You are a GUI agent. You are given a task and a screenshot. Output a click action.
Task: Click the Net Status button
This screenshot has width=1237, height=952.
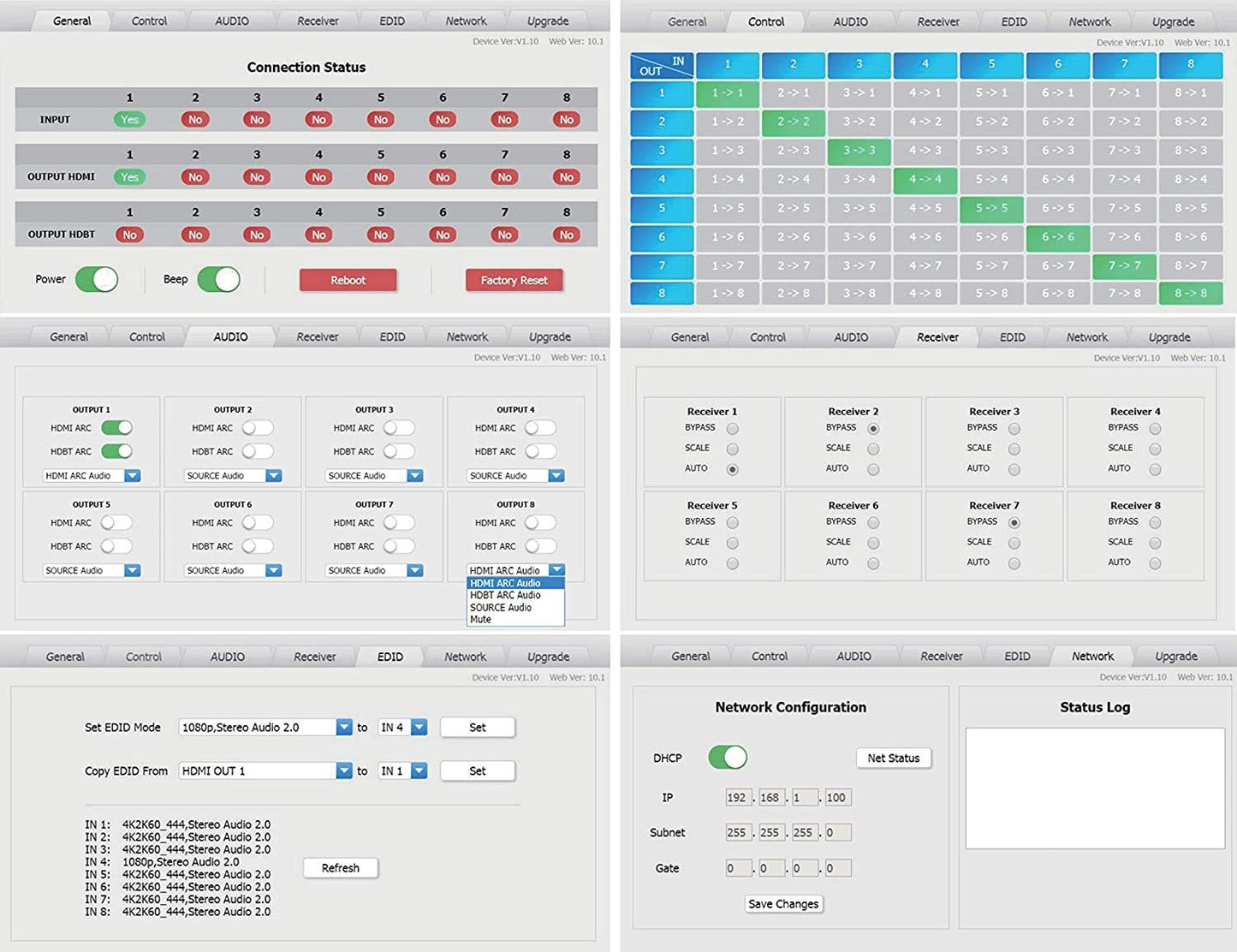[893, 758]
